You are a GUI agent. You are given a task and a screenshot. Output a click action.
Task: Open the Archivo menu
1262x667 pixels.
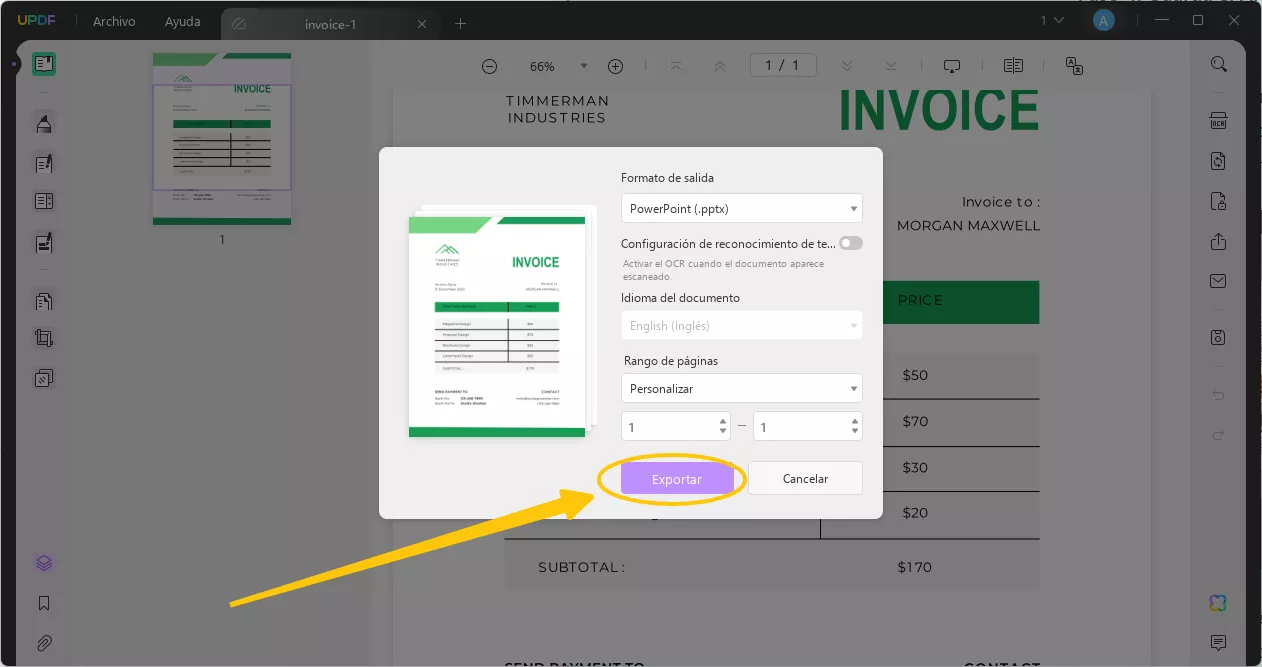tap(114, 22)
